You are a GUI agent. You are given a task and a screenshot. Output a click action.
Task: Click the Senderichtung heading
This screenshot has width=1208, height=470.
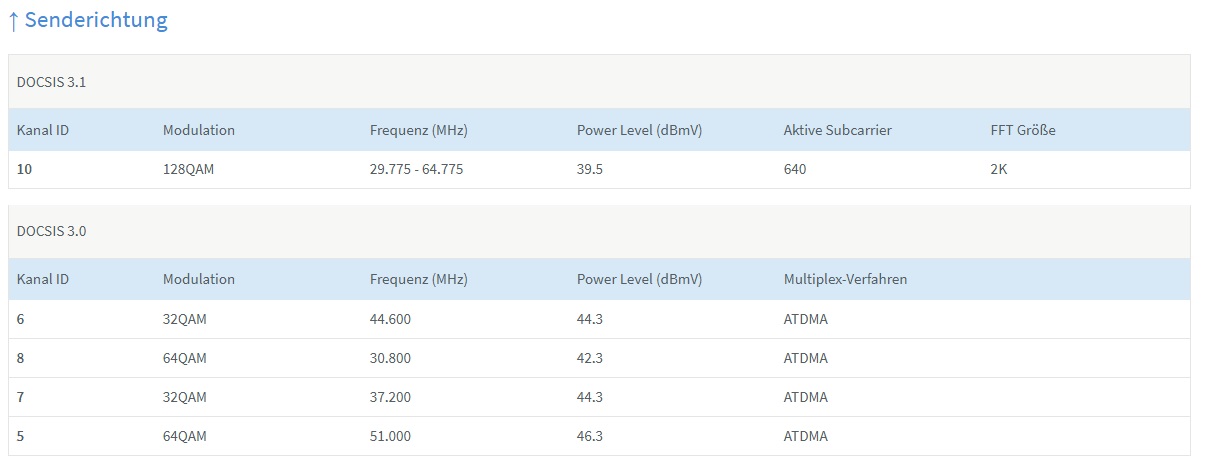pos(96,20)
